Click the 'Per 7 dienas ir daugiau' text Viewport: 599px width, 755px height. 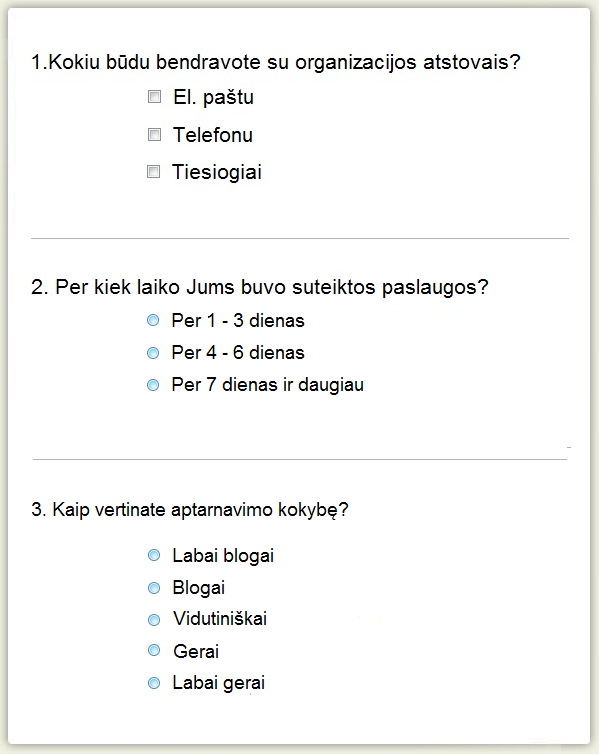tap(267, 386)
